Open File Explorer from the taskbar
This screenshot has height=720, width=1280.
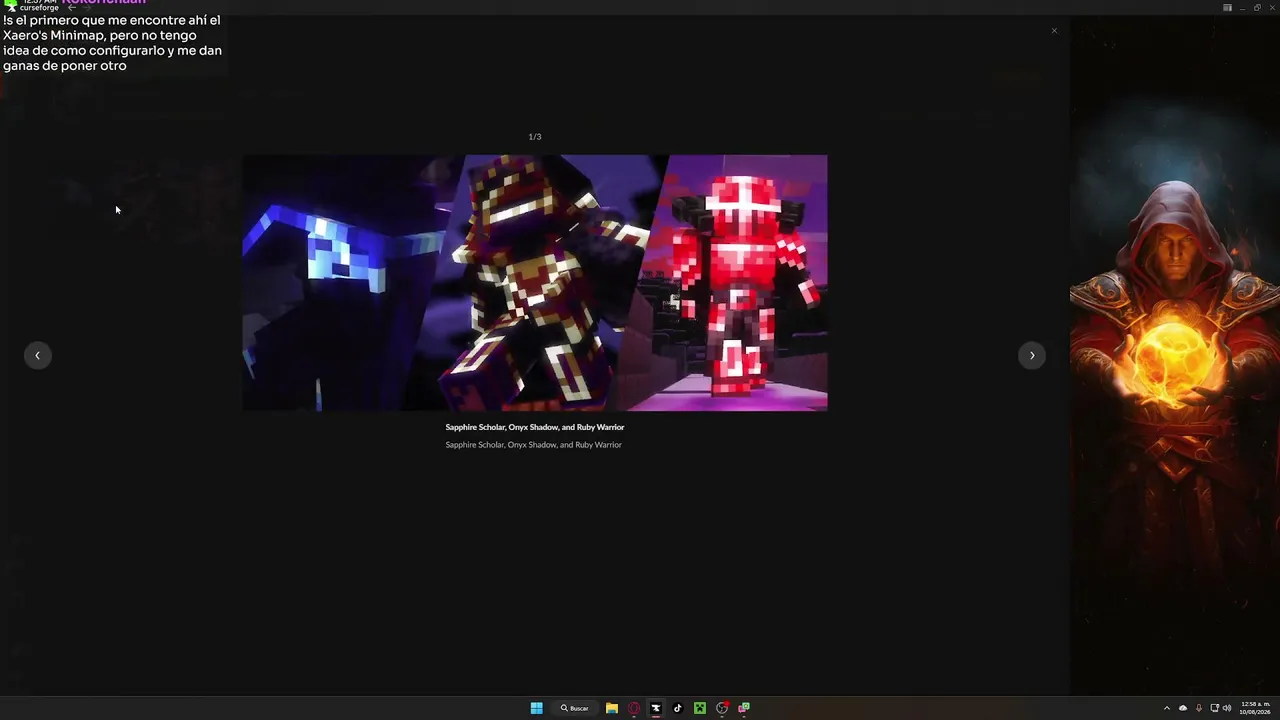click(x=612, y=708)
